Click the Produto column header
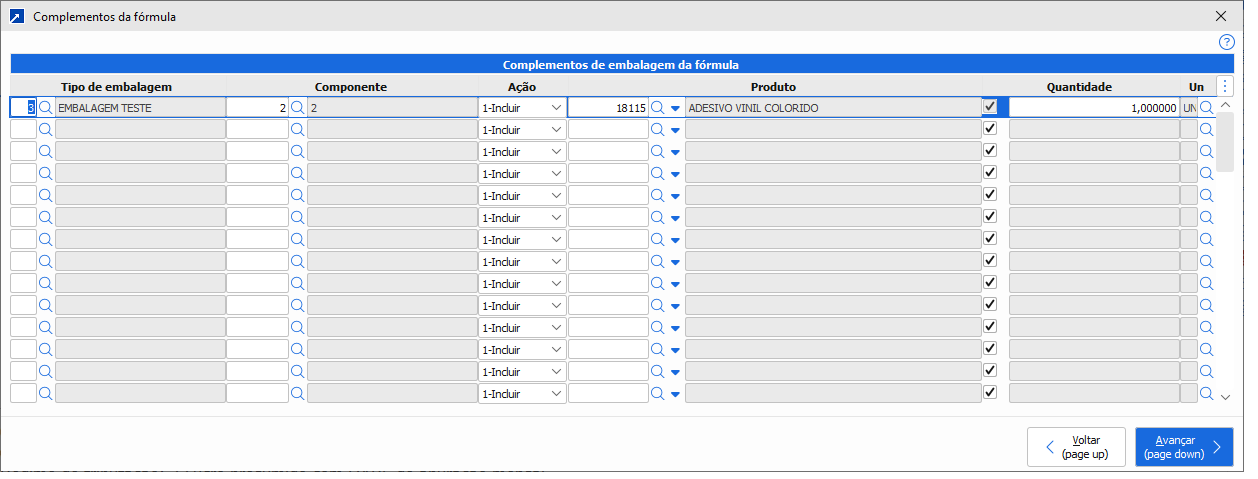 click(x=773, y=87)
